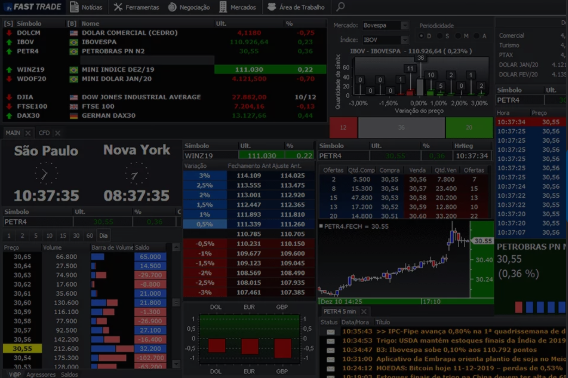Image resolution: width=568 pixels, height=378 pixels.
Task: Click the PETR4 green up arrow icon
Action: (x=9, y=51)
